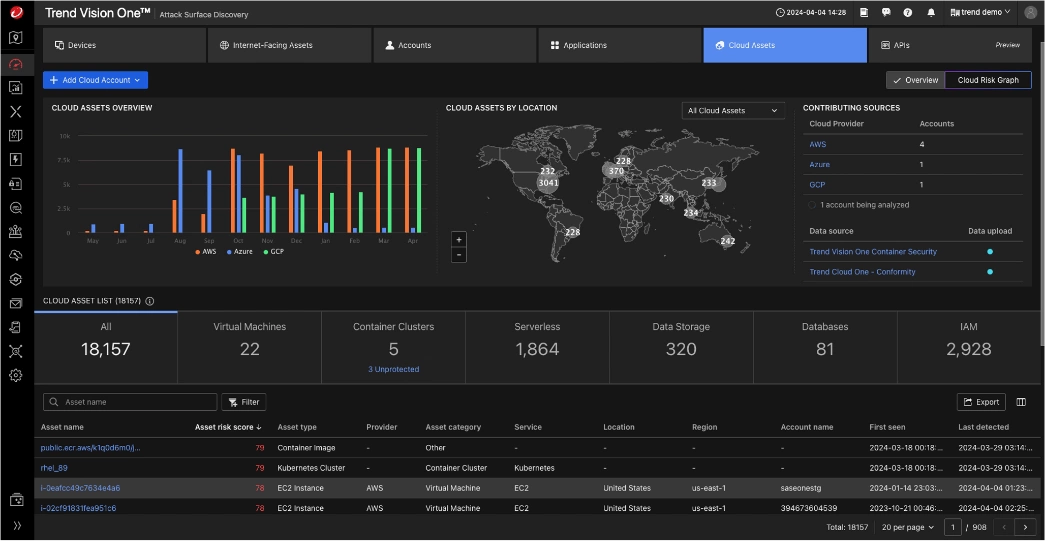Screen dimensions: 1045x541
Task: Switch to the Overview view toggle
Action: click(x=916, y=80)
